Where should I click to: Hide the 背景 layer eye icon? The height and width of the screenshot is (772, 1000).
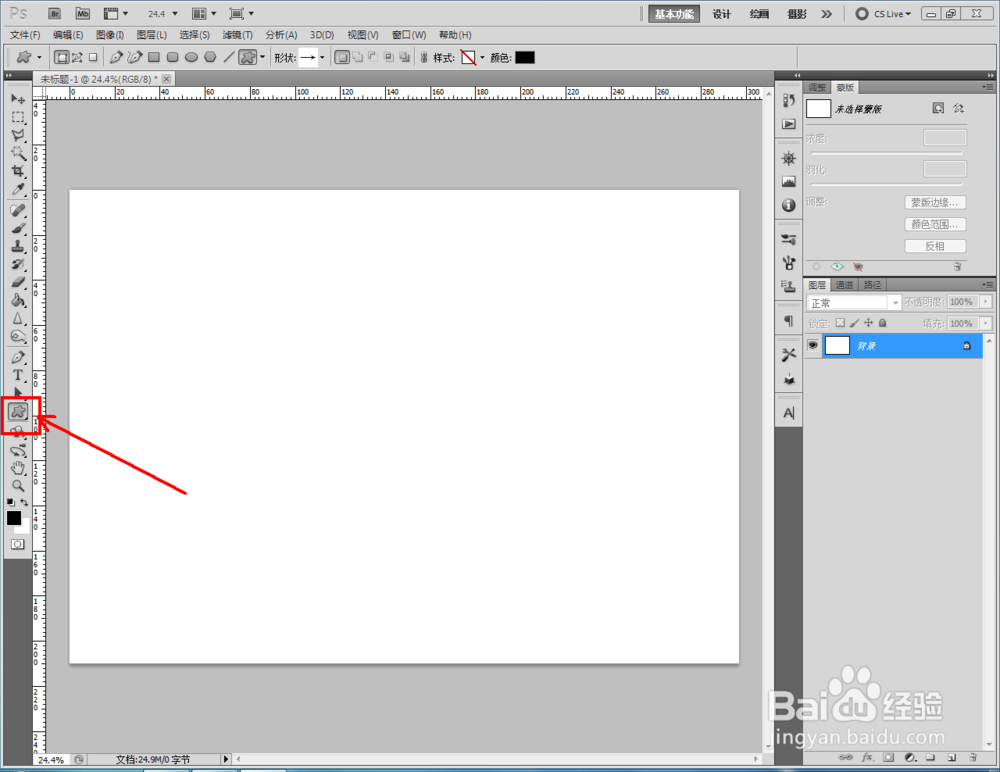click(x=812, y=345)
